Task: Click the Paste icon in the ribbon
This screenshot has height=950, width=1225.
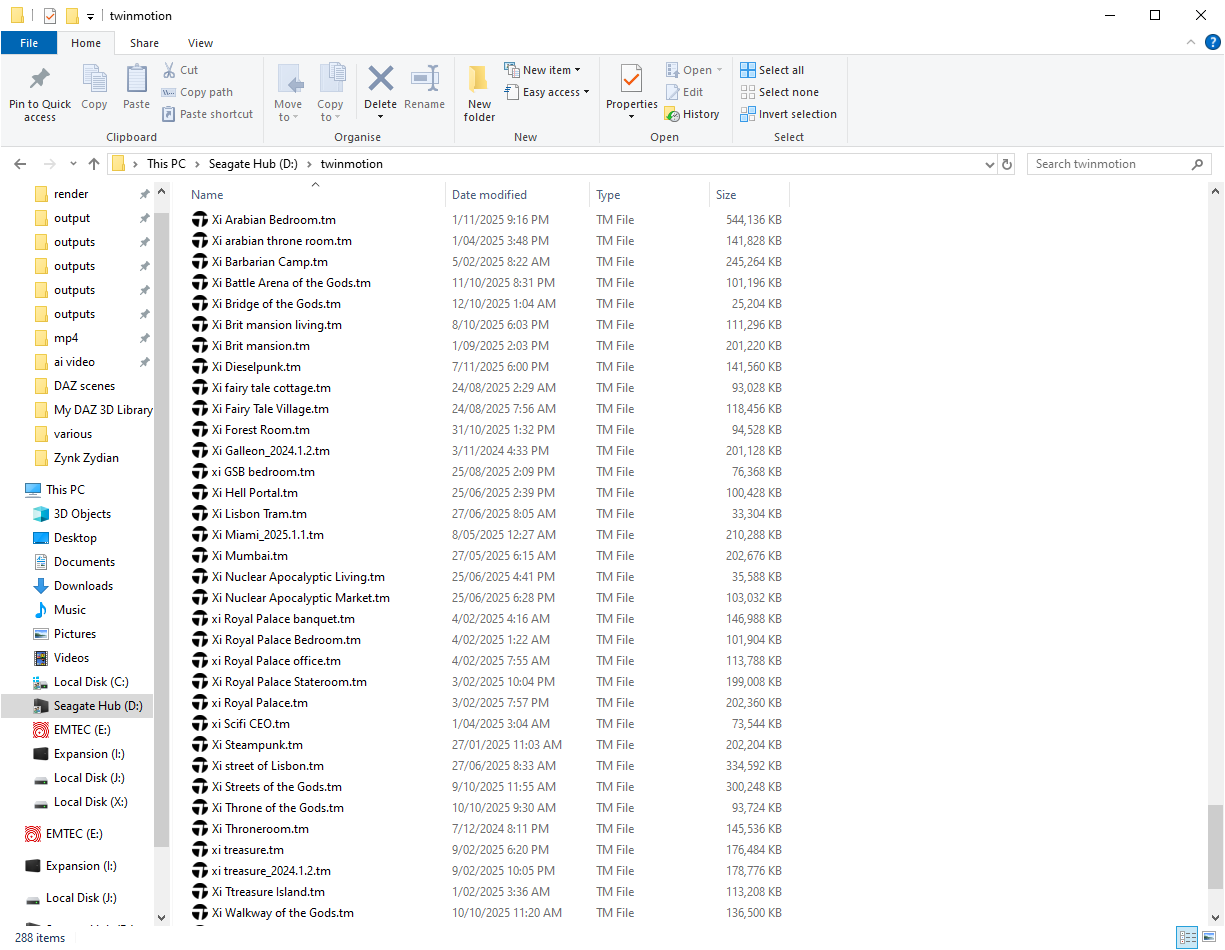Action: 136,79
